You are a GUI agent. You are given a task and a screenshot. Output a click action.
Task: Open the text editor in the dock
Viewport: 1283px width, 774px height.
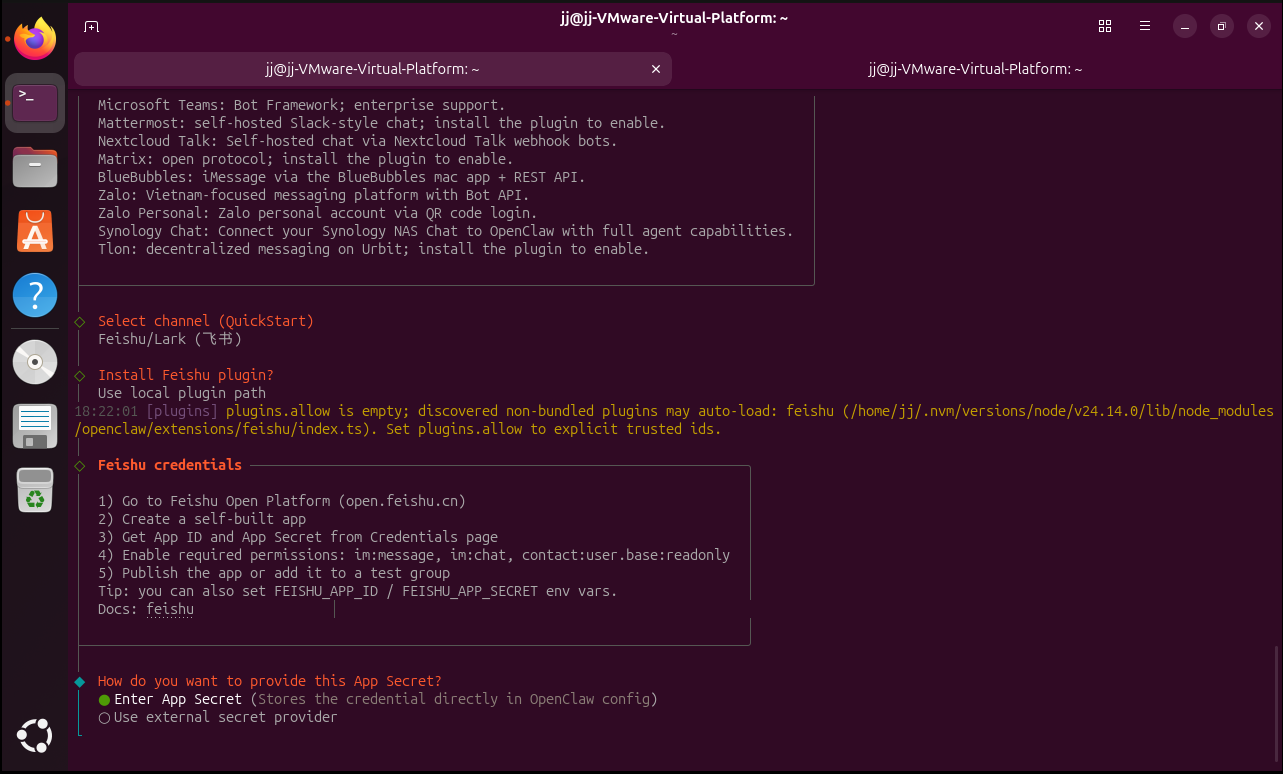(x=35, y=426)
